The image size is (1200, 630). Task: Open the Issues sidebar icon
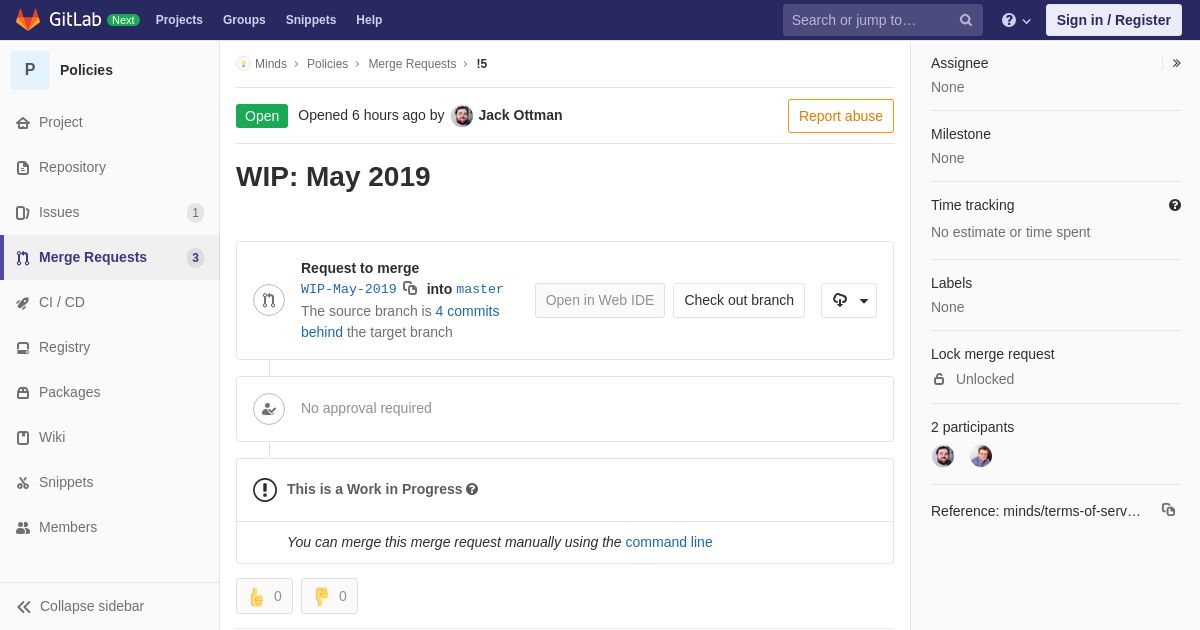[x=23, y=213]
